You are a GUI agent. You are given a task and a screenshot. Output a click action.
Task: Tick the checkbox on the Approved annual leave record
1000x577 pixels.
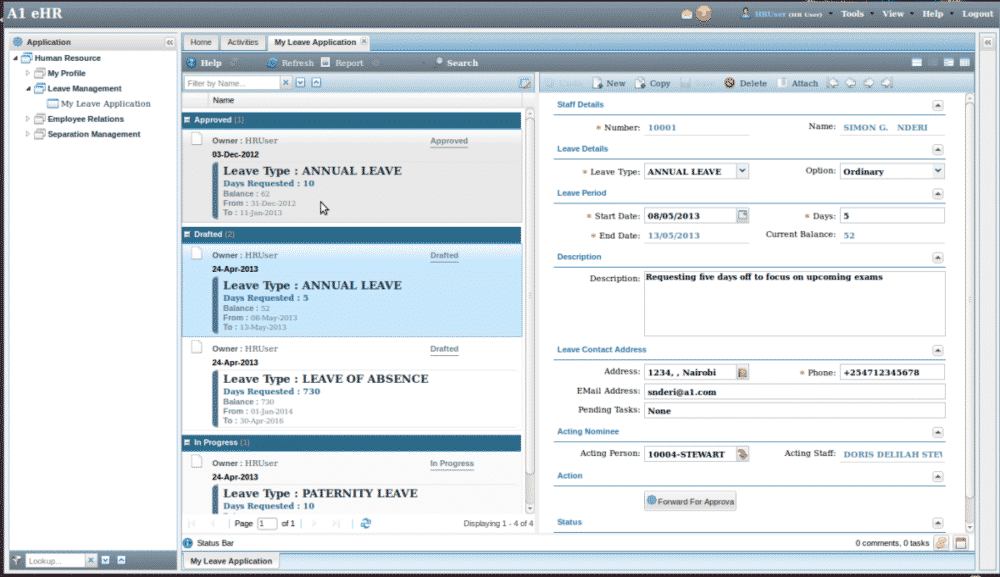point(197,140)
